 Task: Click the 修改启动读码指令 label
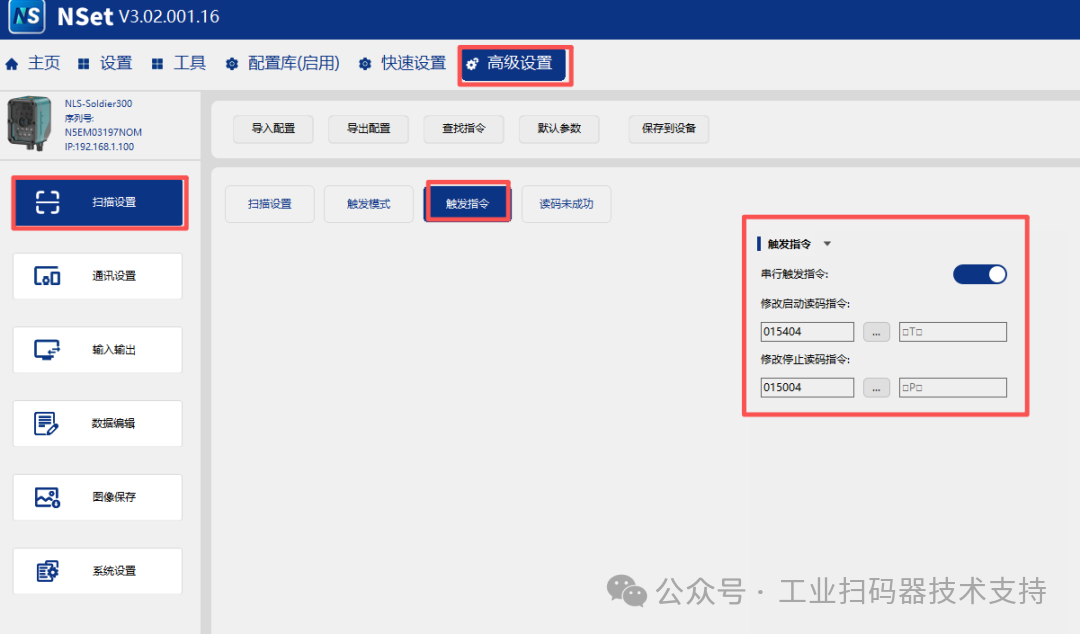tap(805, 304)
